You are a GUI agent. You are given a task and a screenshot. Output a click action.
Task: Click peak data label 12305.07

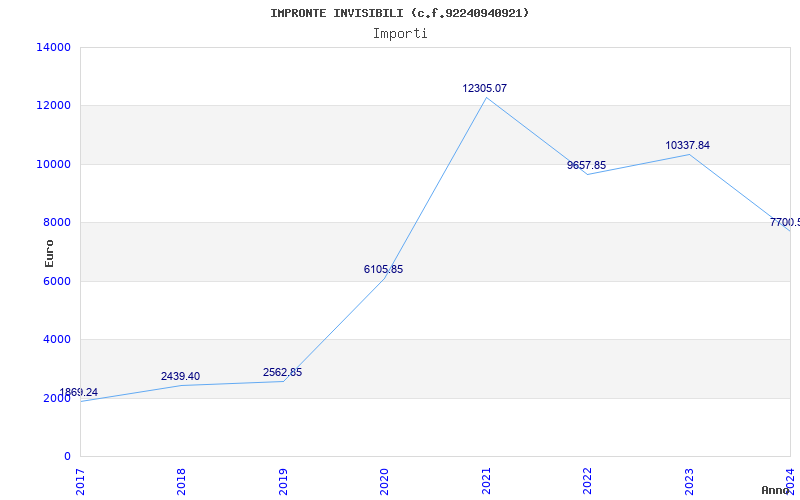[485, 88]
